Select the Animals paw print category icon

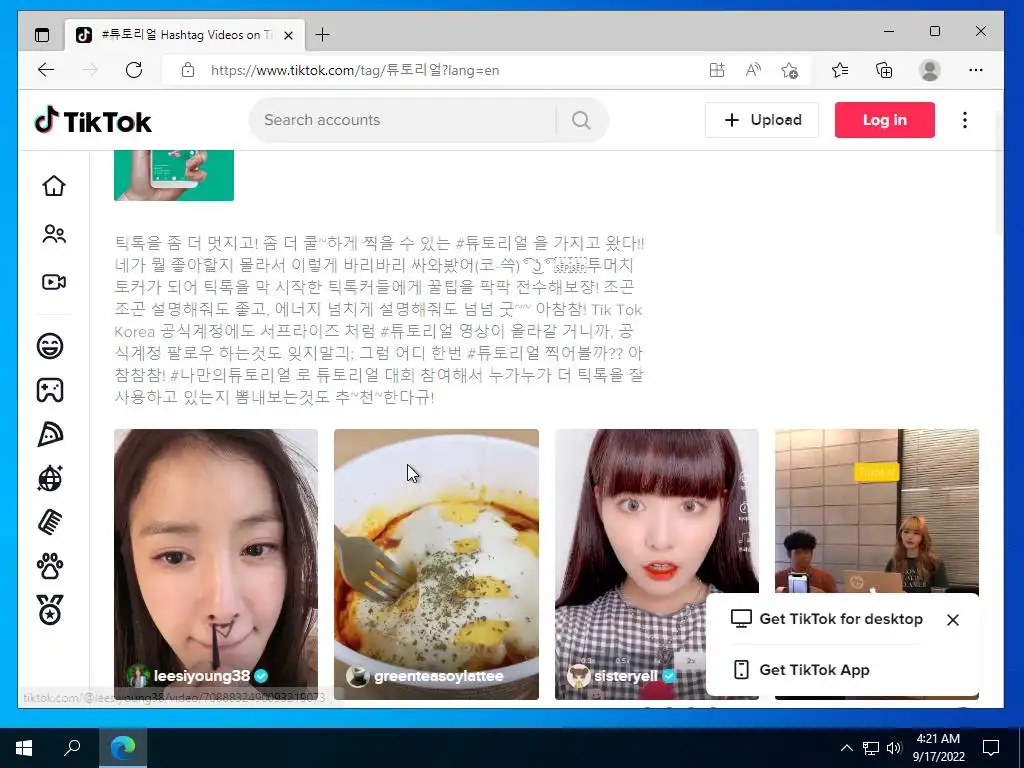[x=50, y=567]
